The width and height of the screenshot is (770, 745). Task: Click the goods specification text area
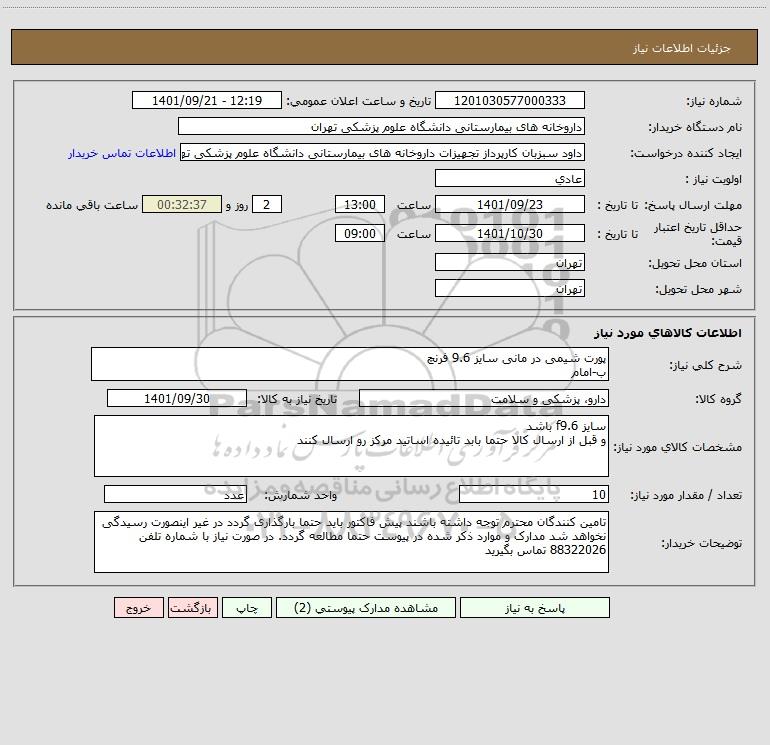coord(351,446)
